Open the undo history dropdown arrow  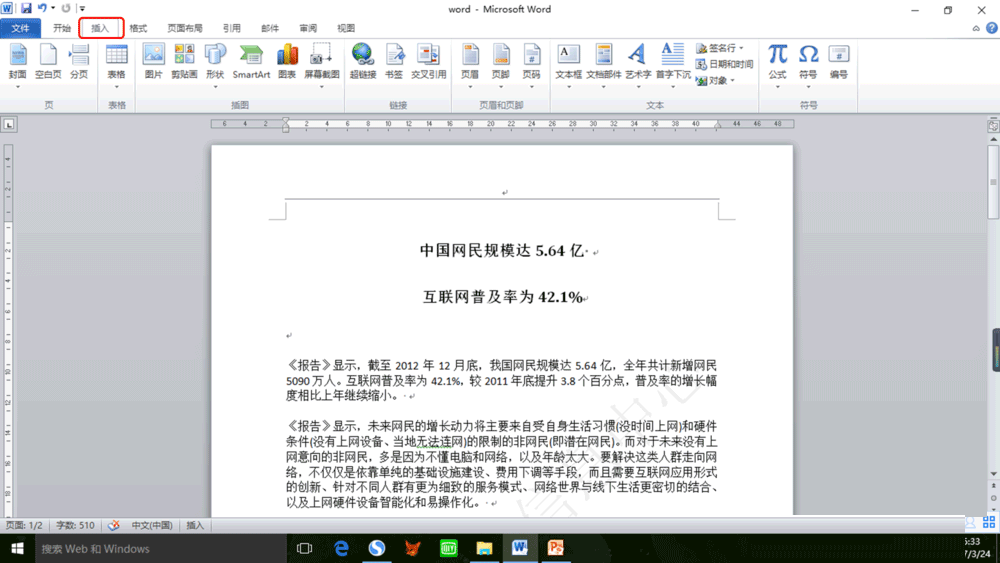53,8
